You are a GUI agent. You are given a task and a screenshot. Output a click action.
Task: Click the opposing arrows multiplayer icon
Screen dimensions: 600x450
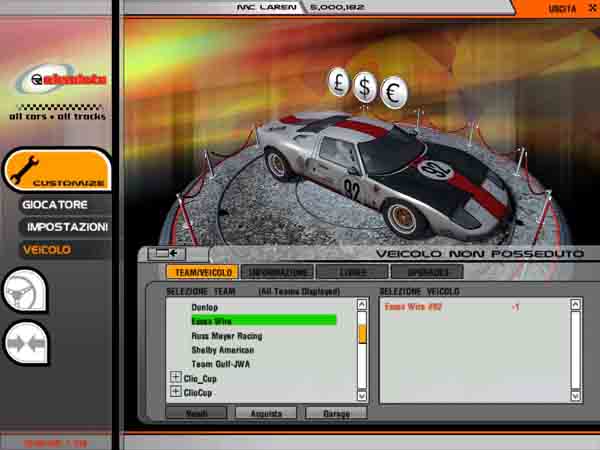pyautogui.click(x=27, y=343)
